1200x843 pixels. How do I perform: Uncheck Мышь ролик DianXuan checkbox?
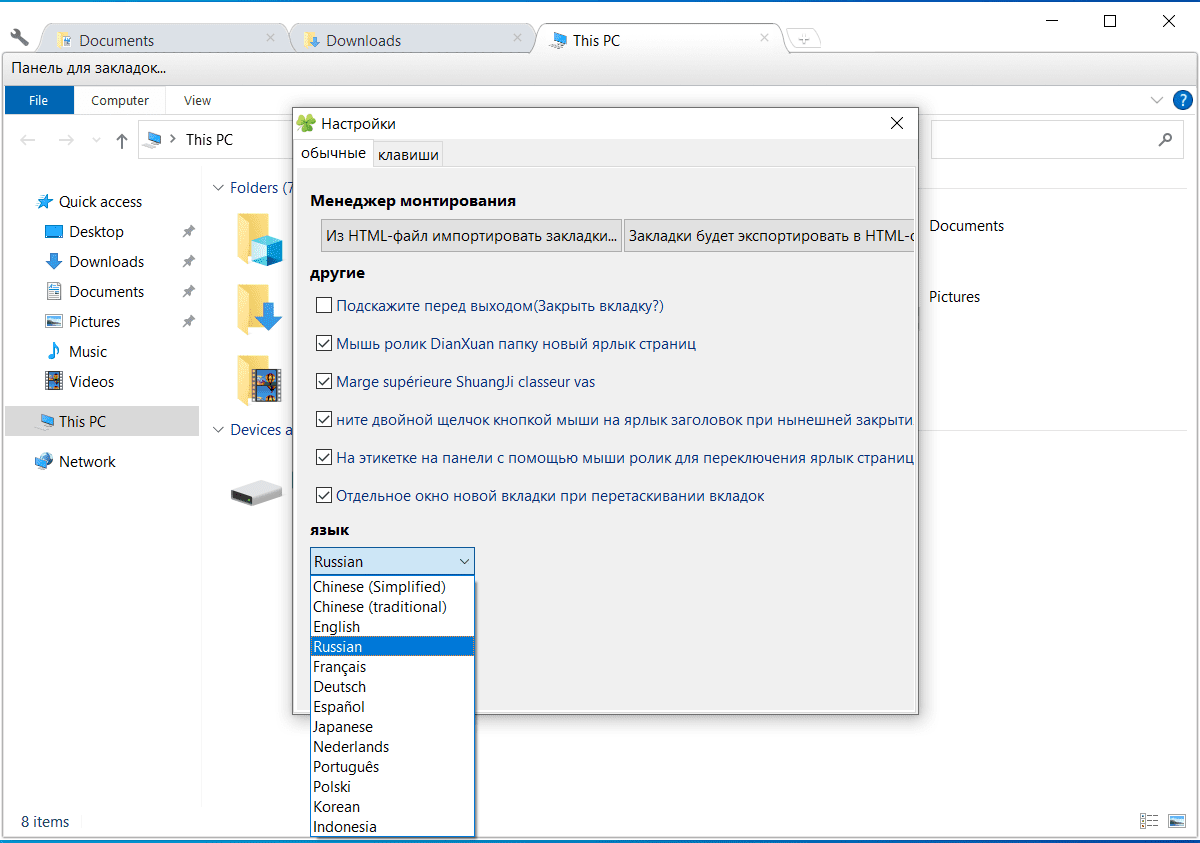click(x=323, y=344)
